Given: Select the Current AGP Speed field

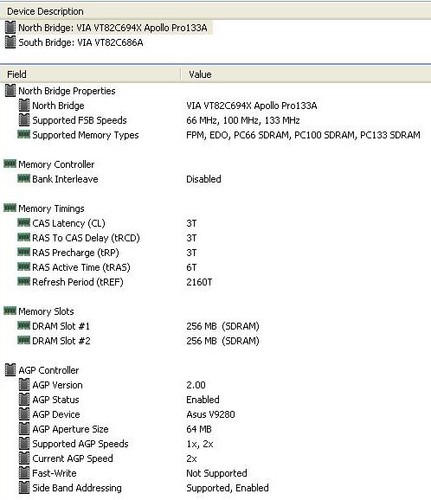Looking at the screenshot, I should 72,459.
